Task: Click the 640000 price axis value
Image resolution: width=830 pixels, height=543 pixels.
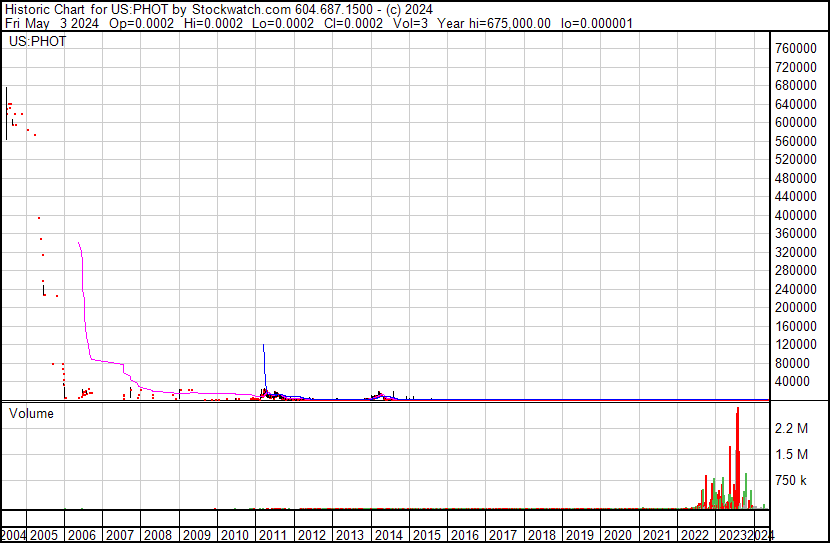Action: [796, 104]
